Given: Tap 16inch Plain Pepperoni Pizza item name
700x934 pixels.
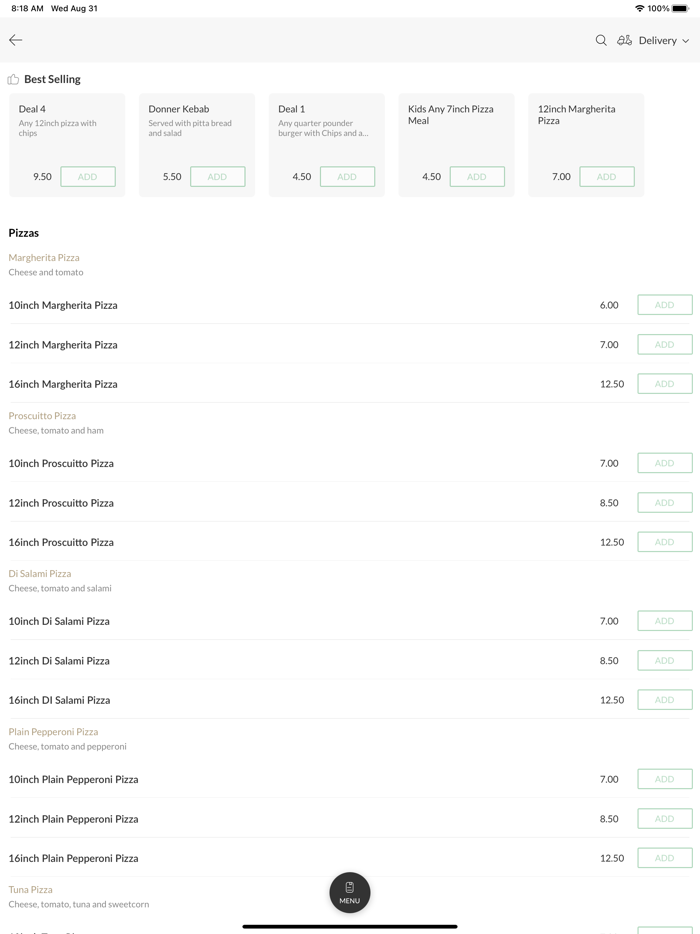Looking at the screenshot, I should (x=73, y=858).
